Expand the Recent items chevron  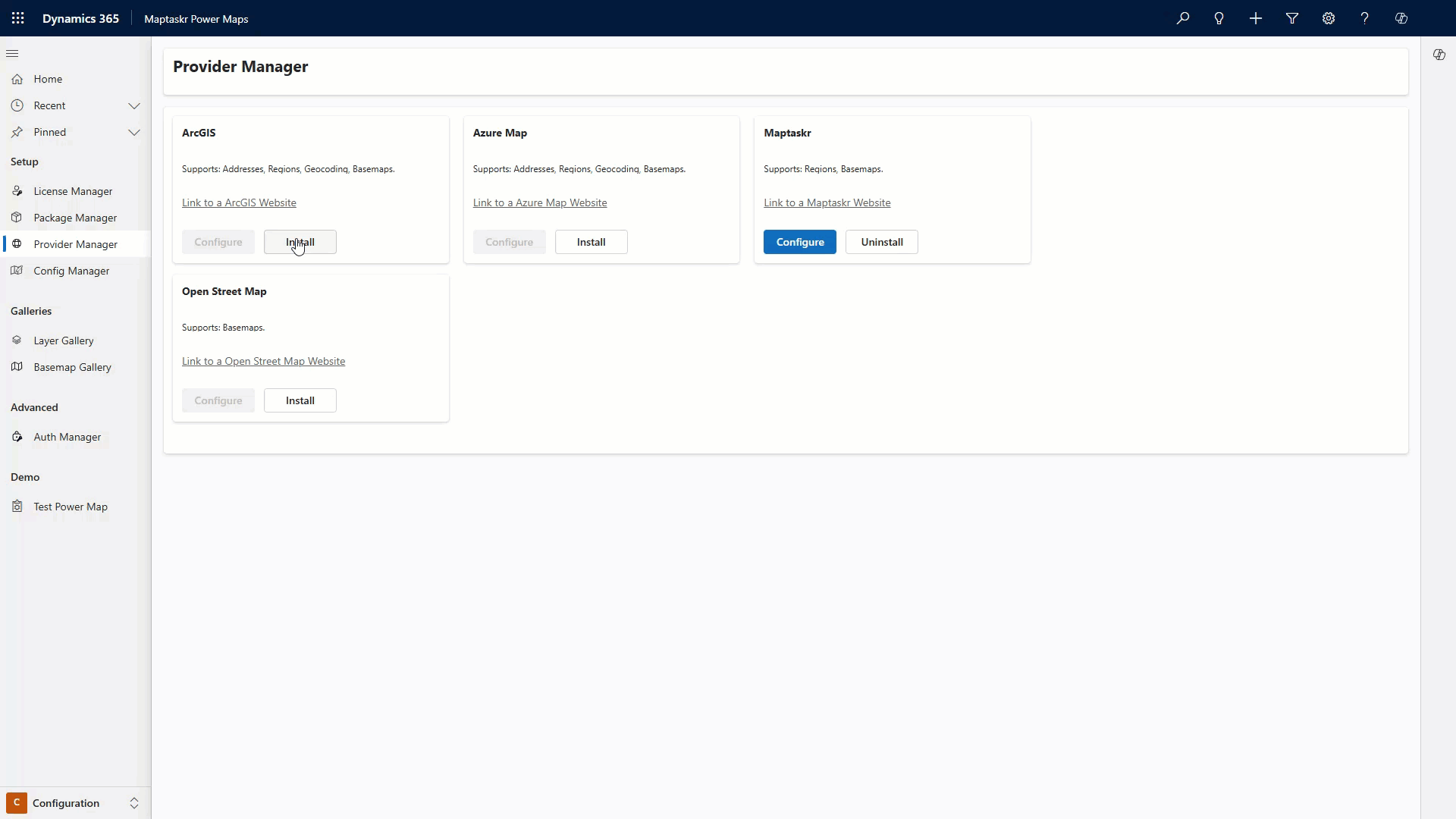134,105
